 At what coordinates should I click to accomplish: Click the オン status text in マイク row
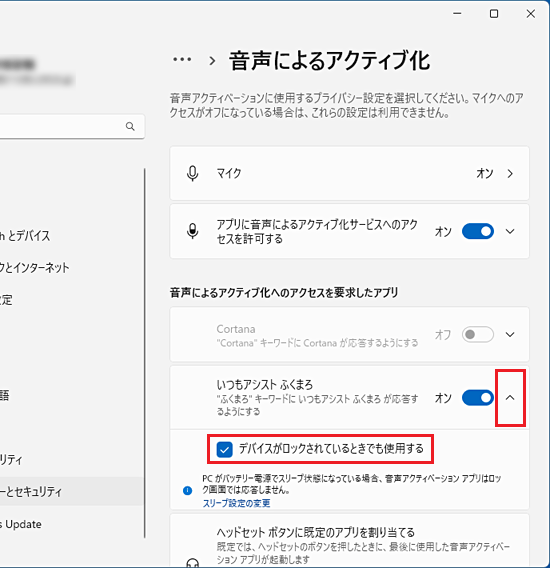click(485, 174)
